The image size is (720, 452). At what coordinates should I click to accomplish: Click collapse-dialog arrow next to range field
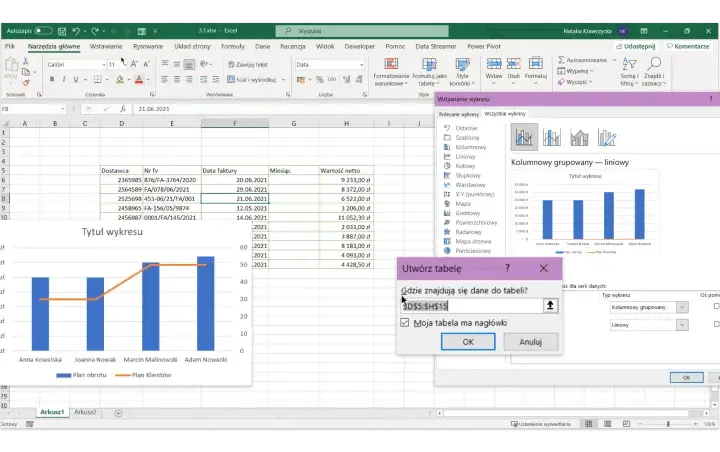pyautogui.click(x=550, y=306)
